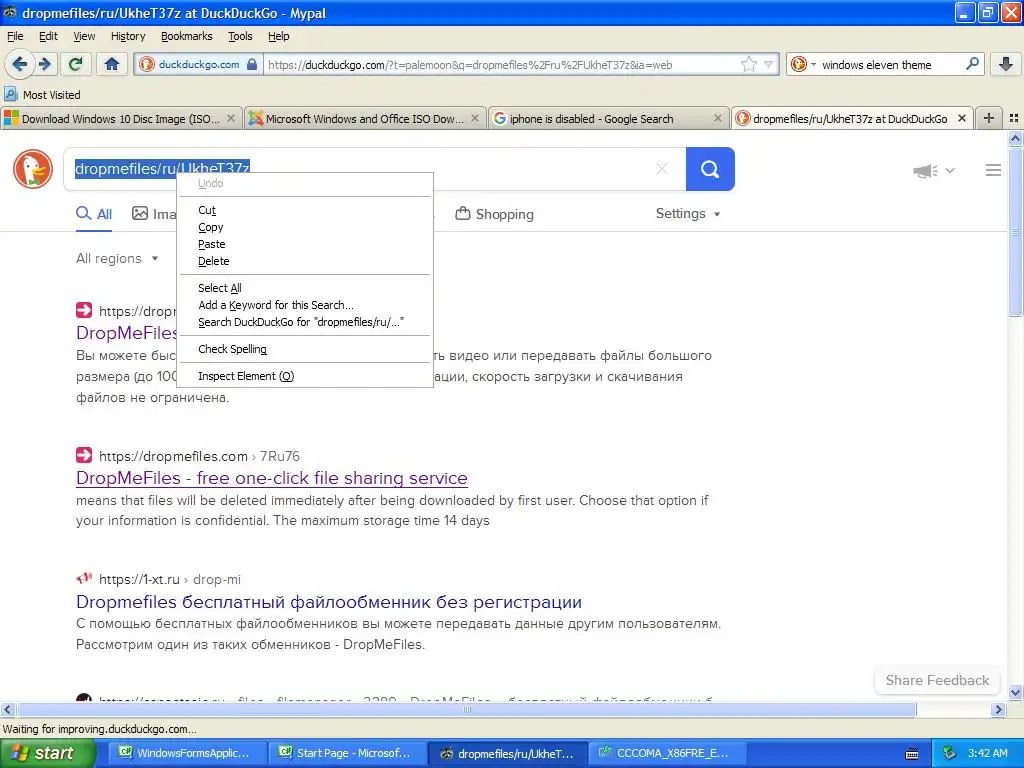Open the File menu
Screen dimensions: 1024x768
click(x=15, y=36)
